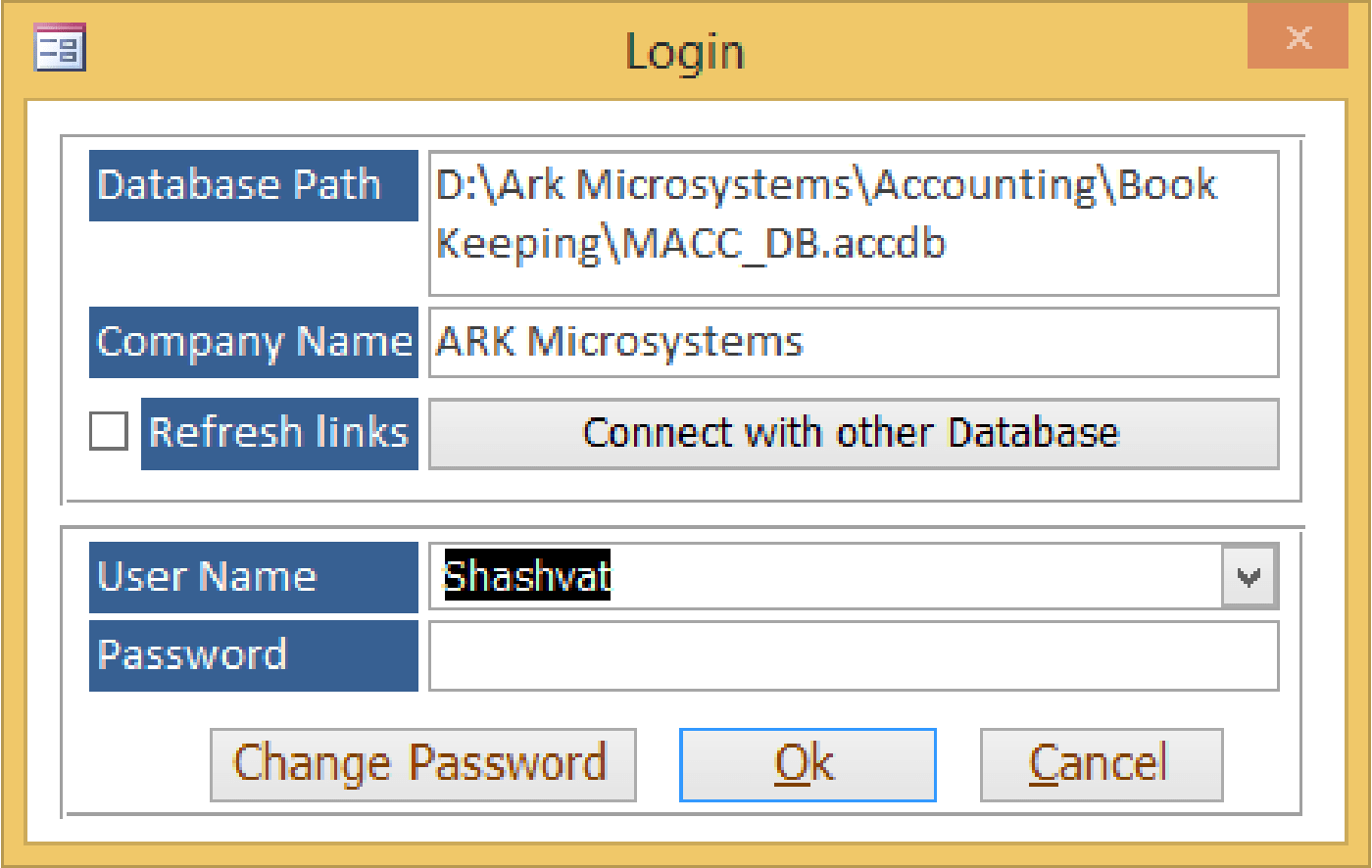Click the Refresh links label
Viewport: 1372px width, 868px height.
tap(279, 433)
